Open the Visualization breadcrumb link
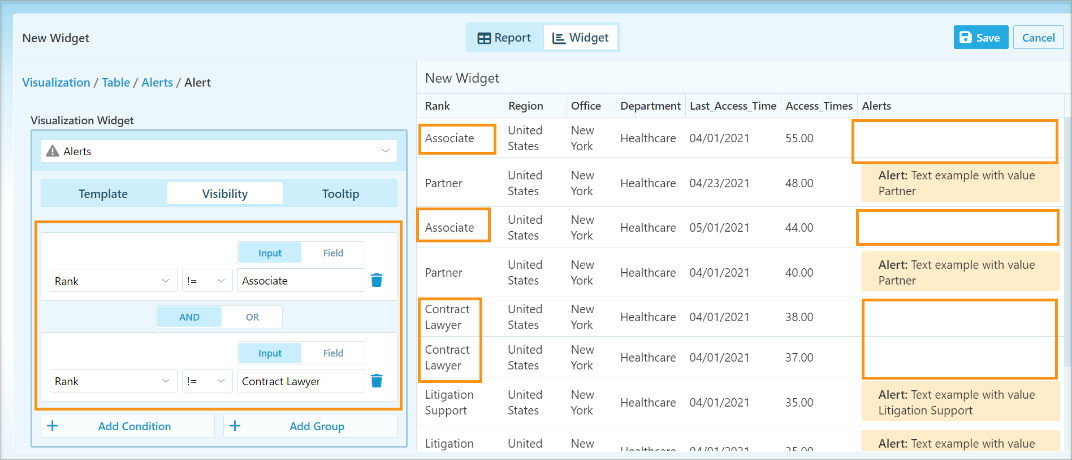 click(56, 83)
